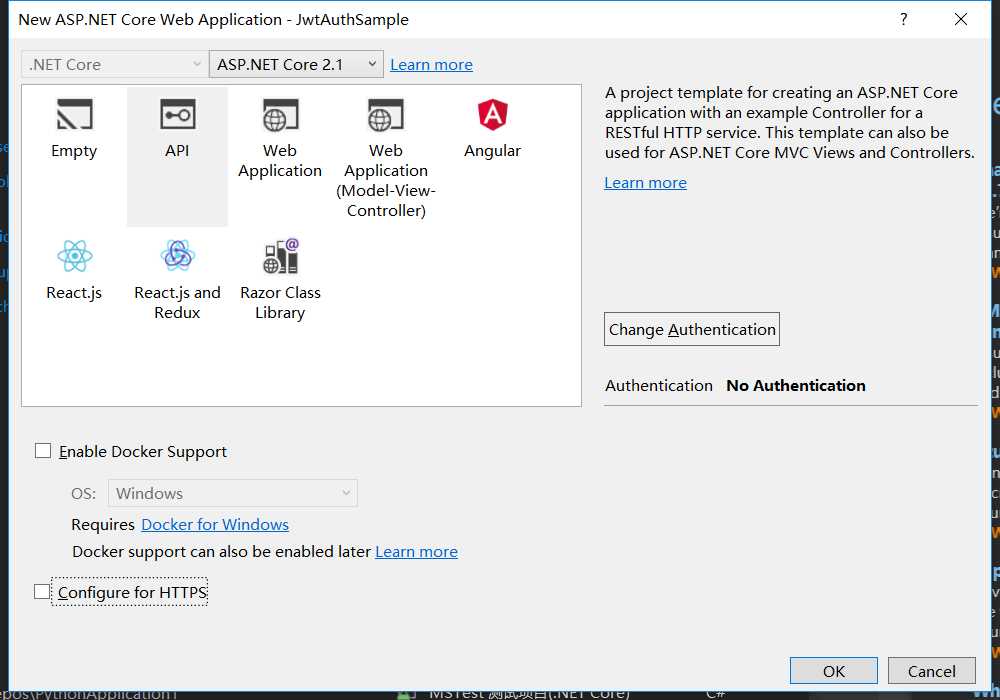This screenshot has height=700, width=1000.
Task: Click the dialog title JwtAuthSample text
Action: click(x=352, y=20)
